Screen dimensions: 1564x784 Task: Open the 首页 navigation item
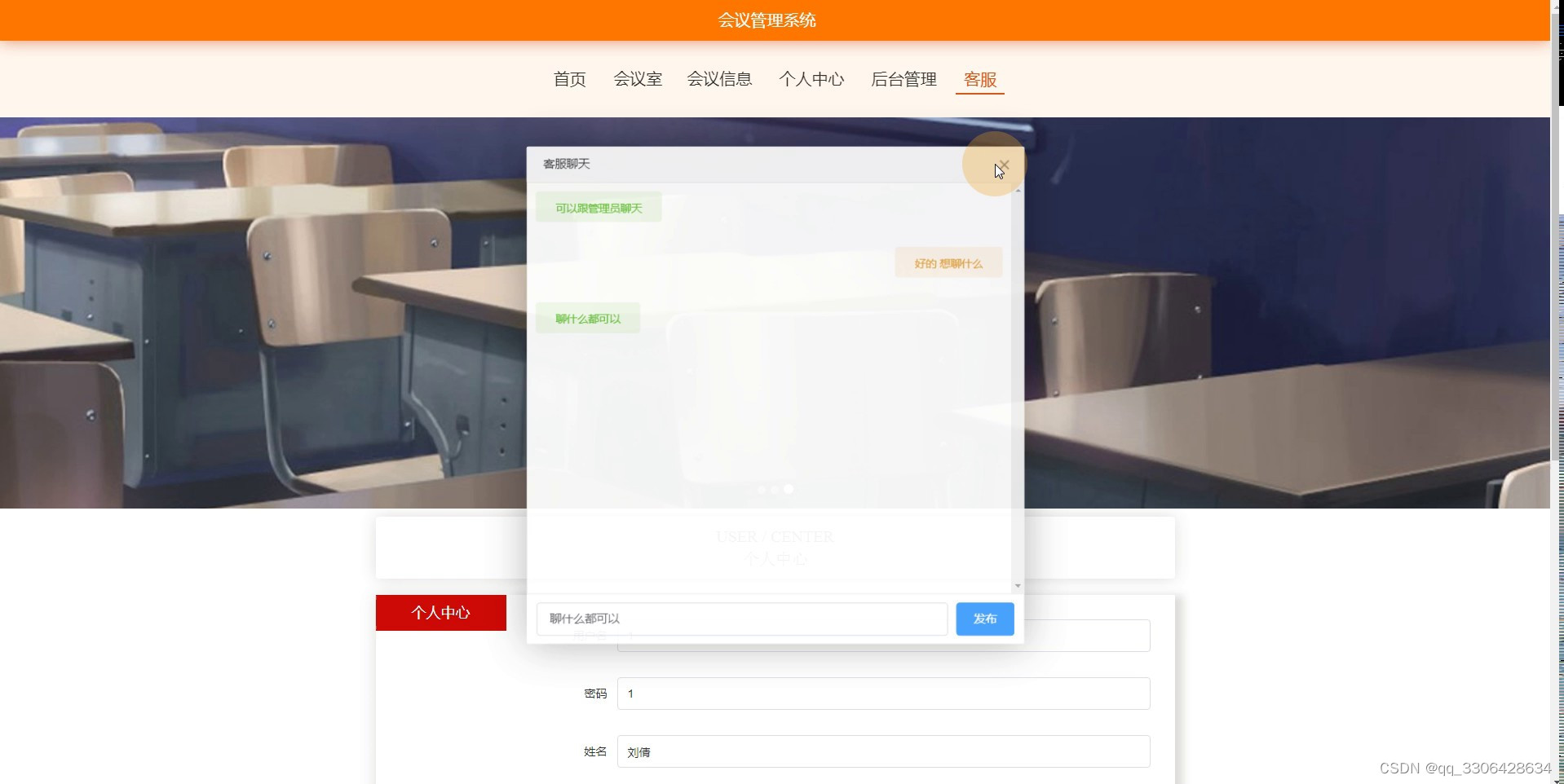pos(569,79)
